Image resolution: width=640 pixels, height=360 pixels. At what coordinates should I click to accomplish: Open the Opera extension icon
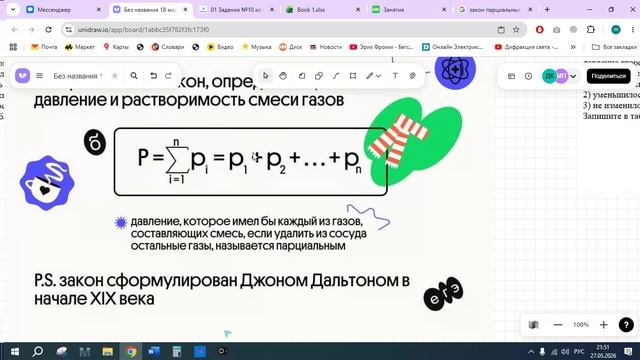tap(540, 29)
